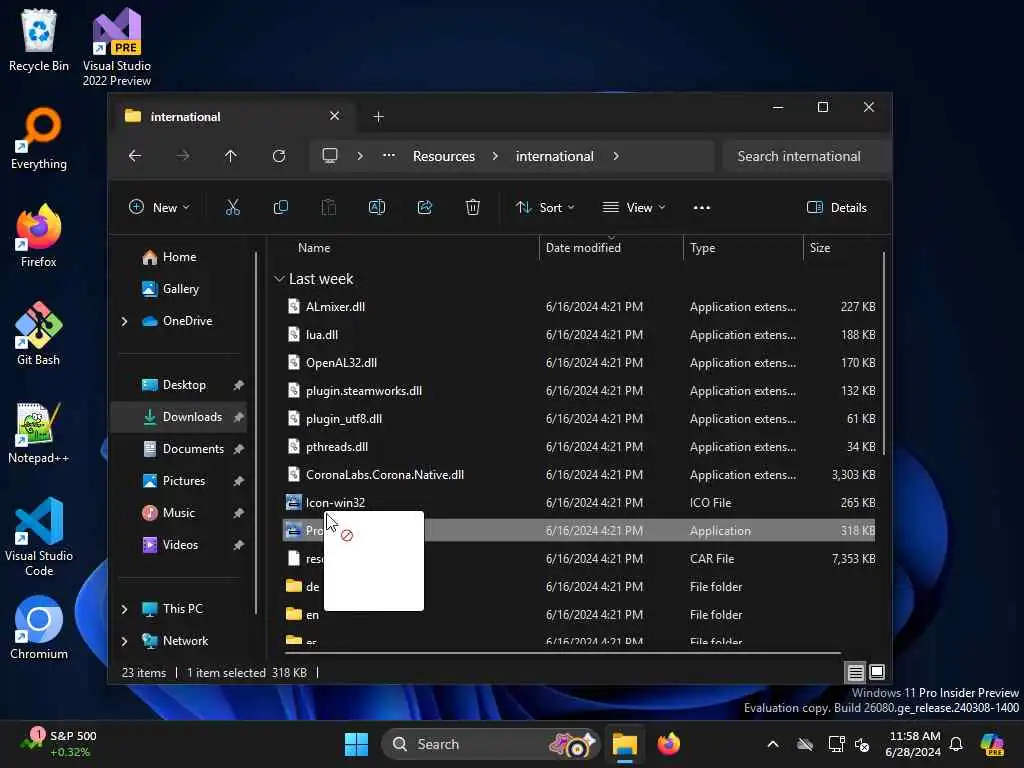Click the Cut scissors icon

pos(232,208)
